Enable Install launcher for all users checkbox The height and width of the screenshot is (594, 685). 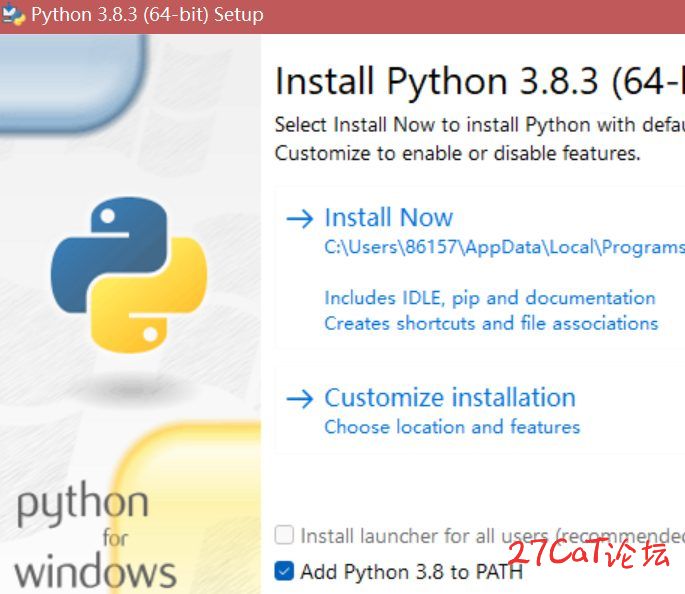(284, 535)
